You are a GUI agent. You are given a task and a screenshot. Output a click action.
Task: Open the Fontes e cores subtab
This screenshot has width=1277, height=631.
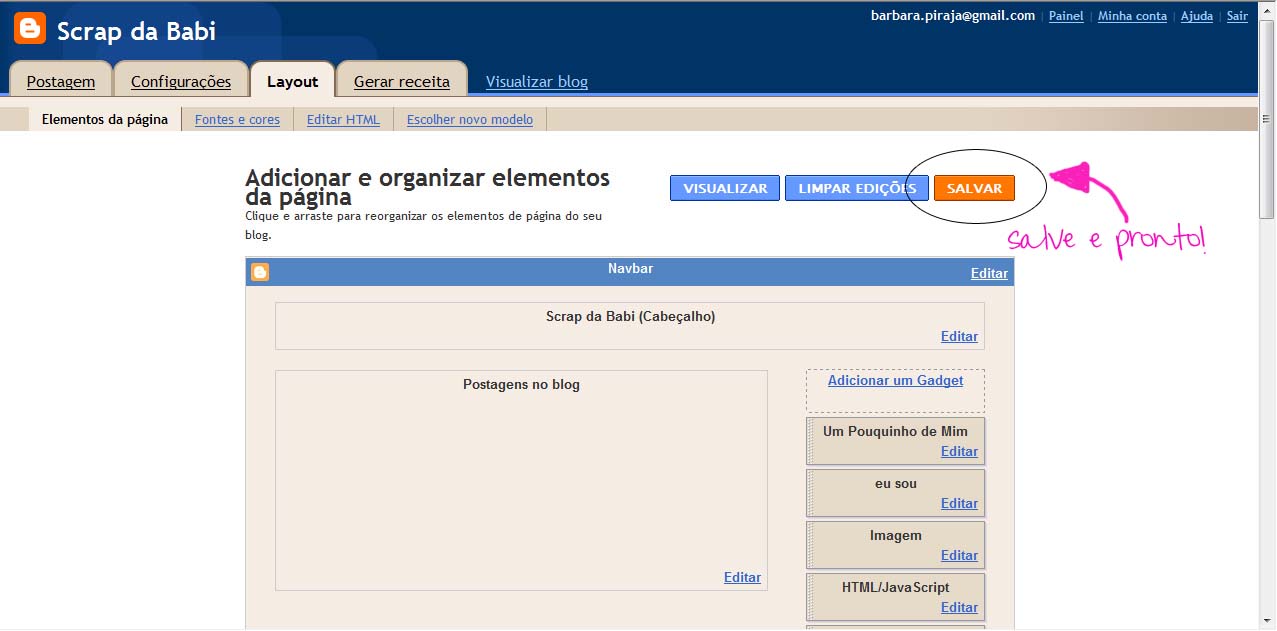tap(237, 119)
